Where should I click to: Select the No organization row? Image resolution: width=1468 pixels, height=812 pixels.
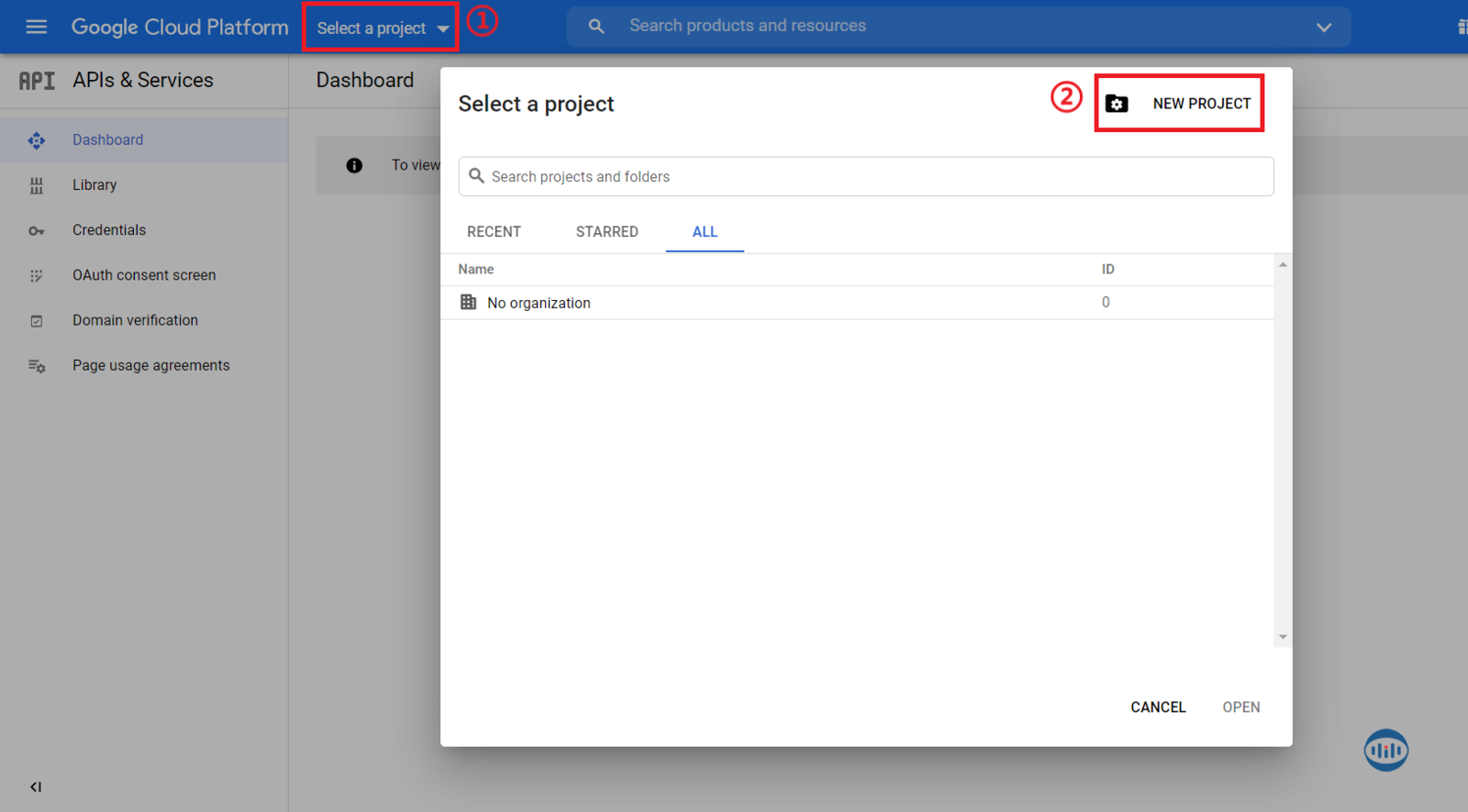[539, 303]
